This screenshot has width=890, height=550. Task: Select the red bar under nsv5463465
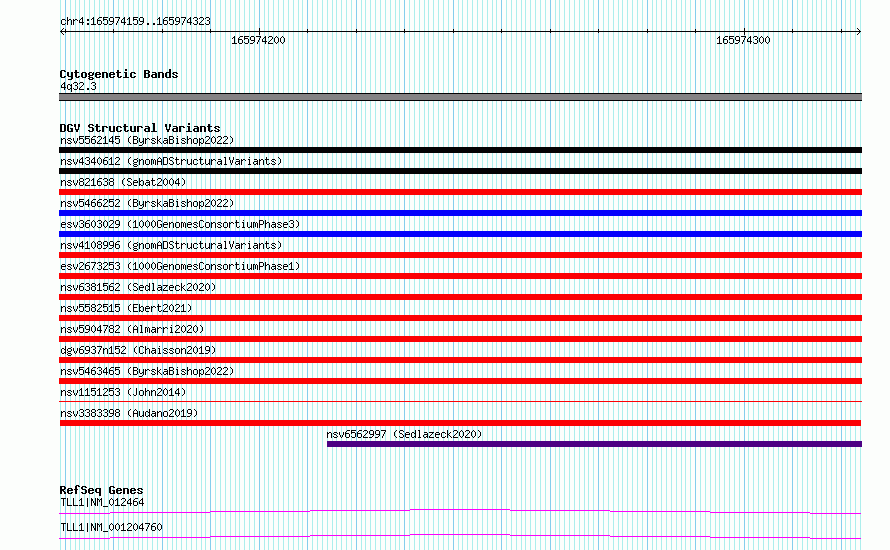pyautogui.click(x=460, y=381)
